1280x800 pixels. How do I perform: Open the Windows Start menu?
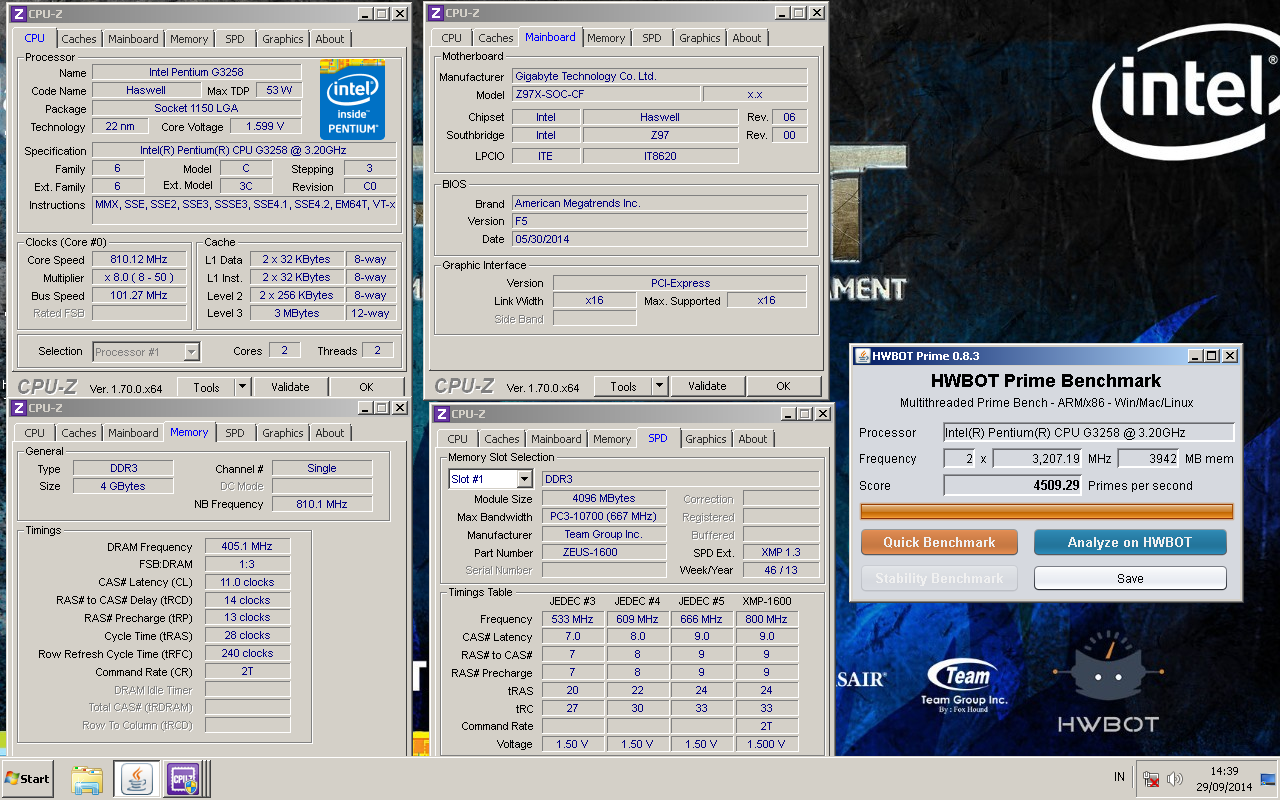[x=28, y=778]
